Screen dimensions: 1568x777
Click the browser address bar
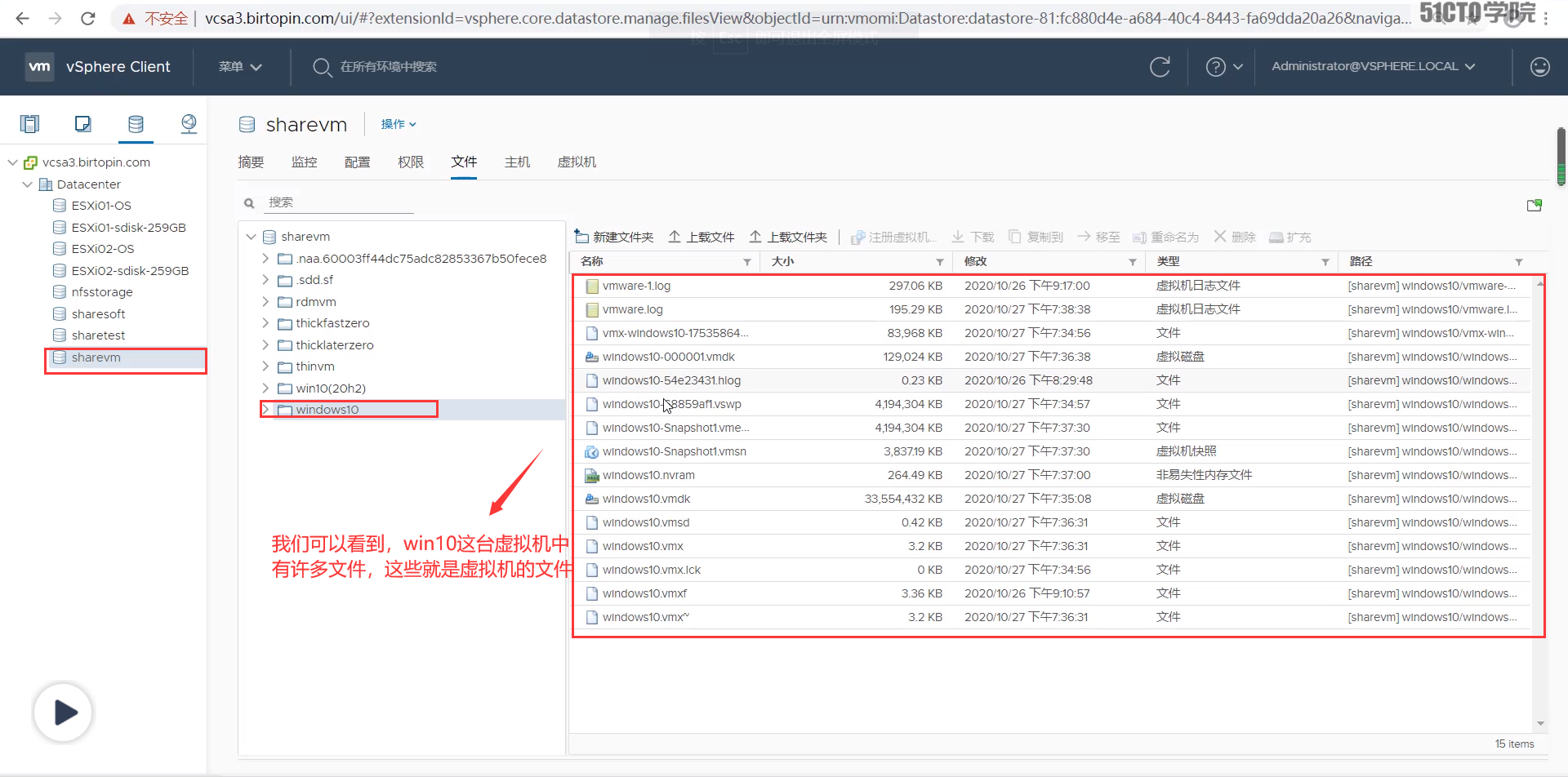coord(807,18)
